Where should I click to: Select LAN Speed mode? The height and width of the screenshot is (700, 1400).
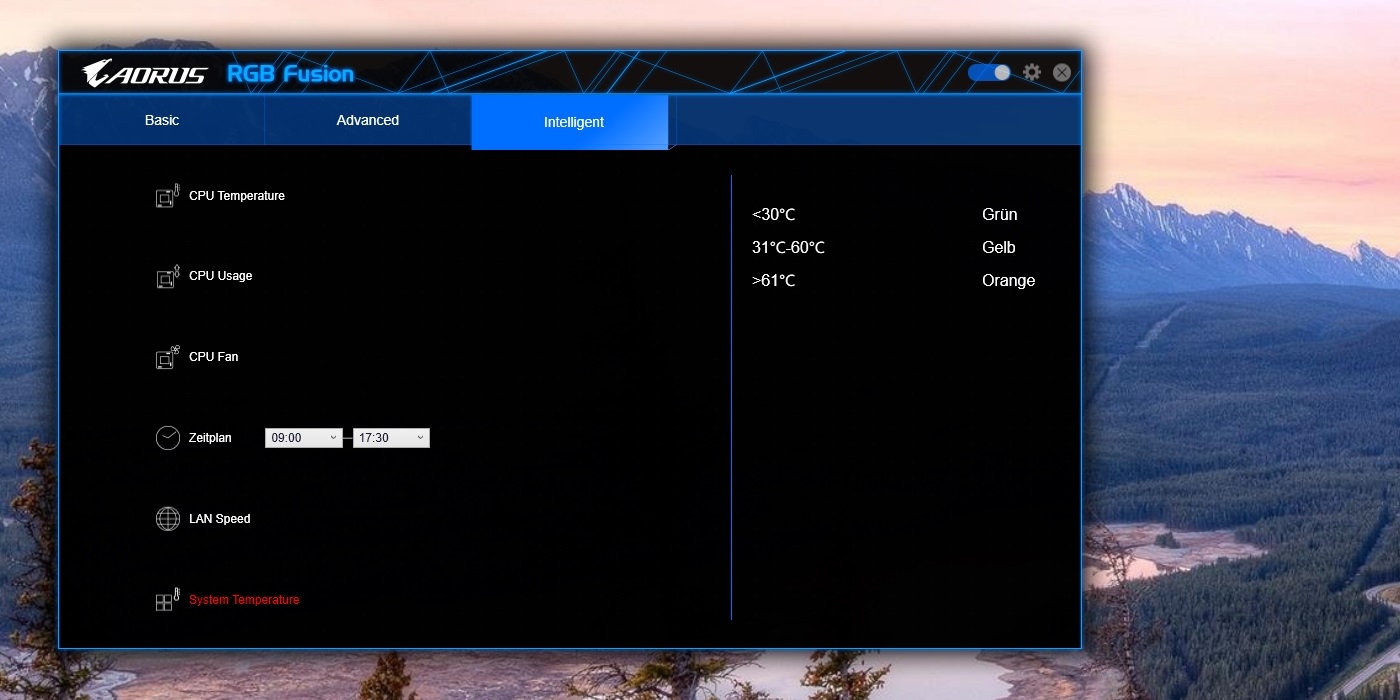[220, 519]
